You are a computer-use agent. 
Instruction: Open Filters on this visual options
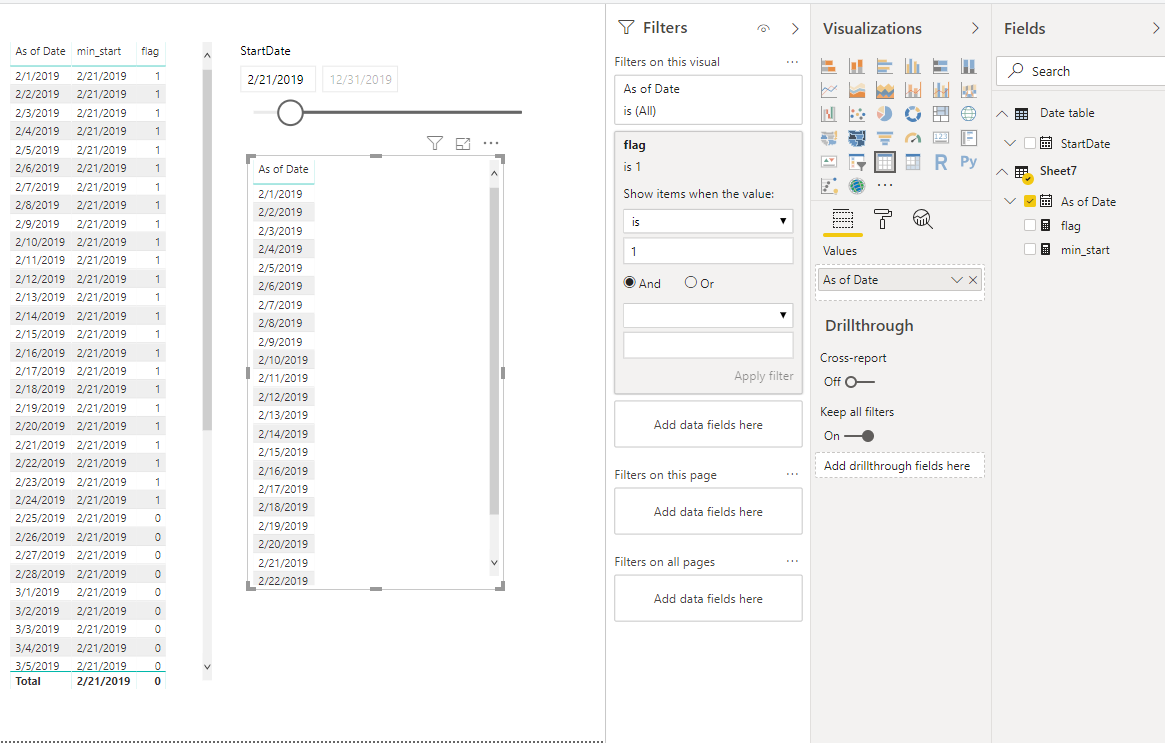(792, 62)
